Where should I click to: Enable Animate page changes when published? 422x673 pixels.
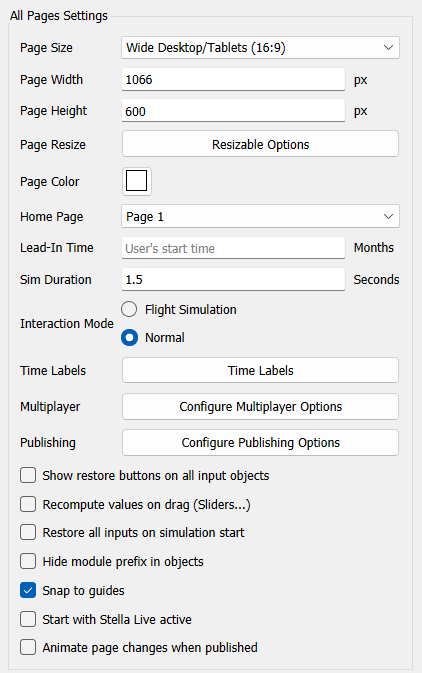[x=28, y=647]
